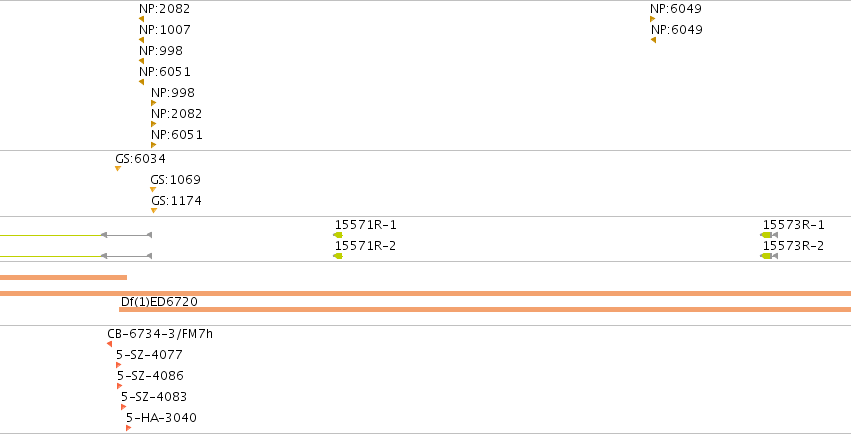Viewport: 851px width, 434px height.
Task: Select the CB-6734-3/FM7h insertion arrow
Action: click(110, 344)
